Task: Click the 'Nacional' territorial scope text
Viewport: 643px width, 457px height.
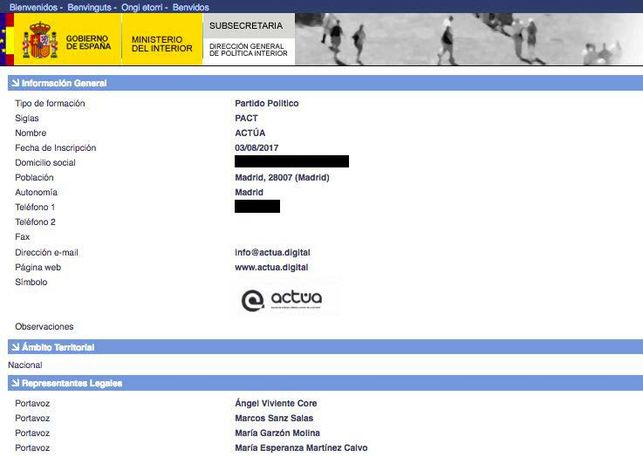Action: click(x=25, y=365)
